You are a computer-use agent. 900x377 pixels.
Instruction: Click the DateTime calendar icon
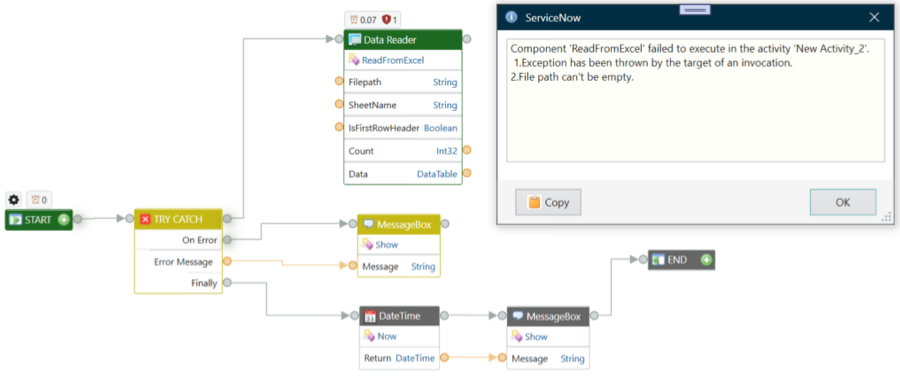(371, 316)
